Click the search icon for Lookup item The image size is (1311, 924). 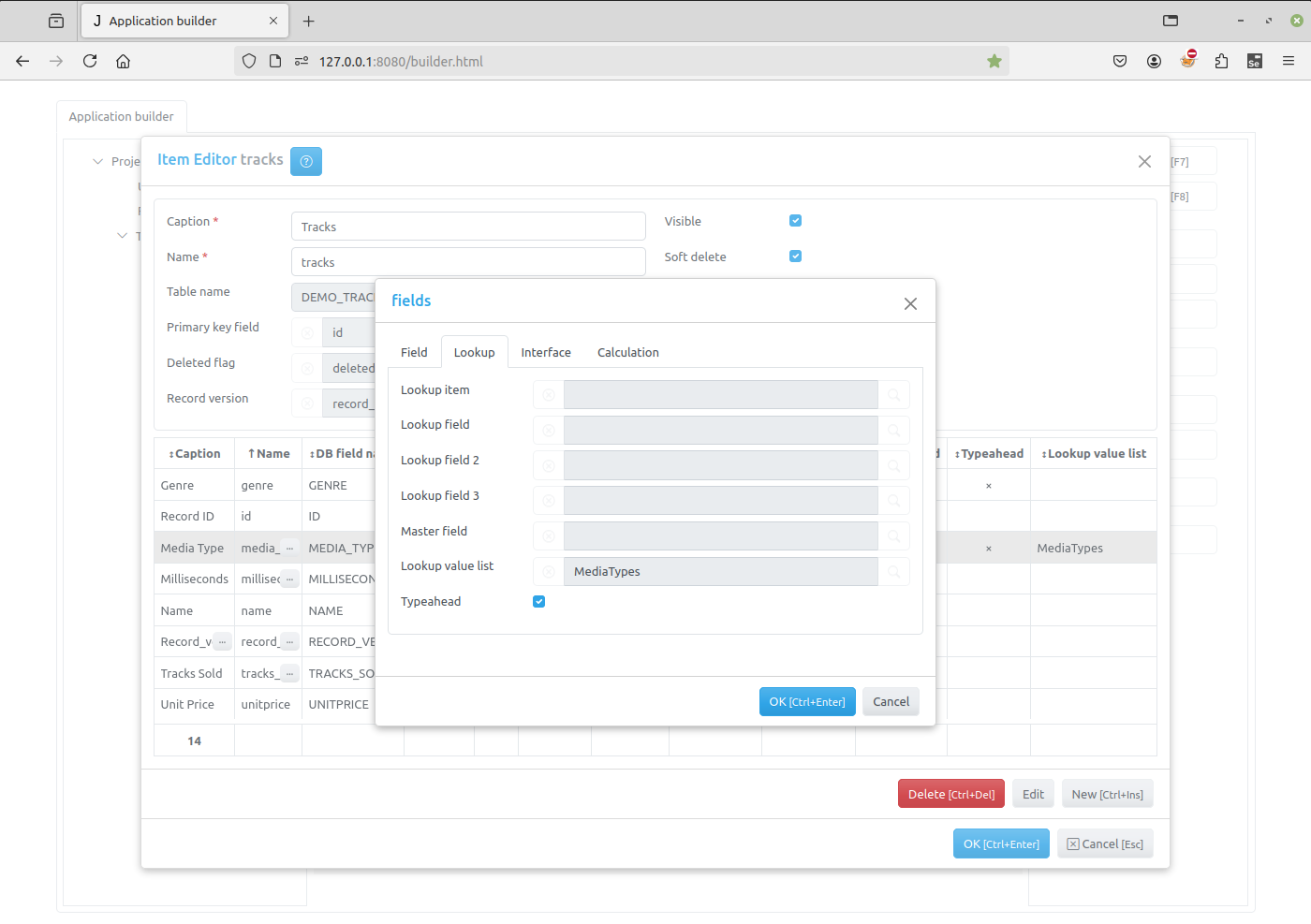coord(894,395)
